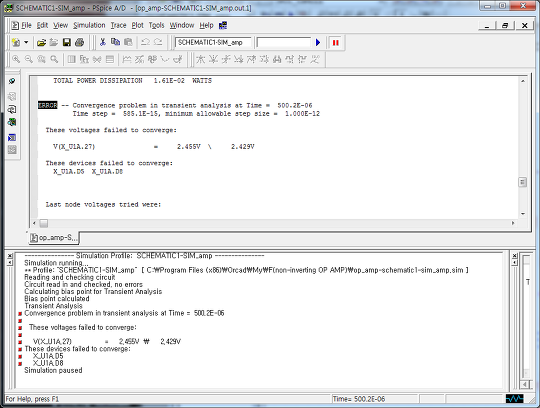Open the Simulation menu

89,25
